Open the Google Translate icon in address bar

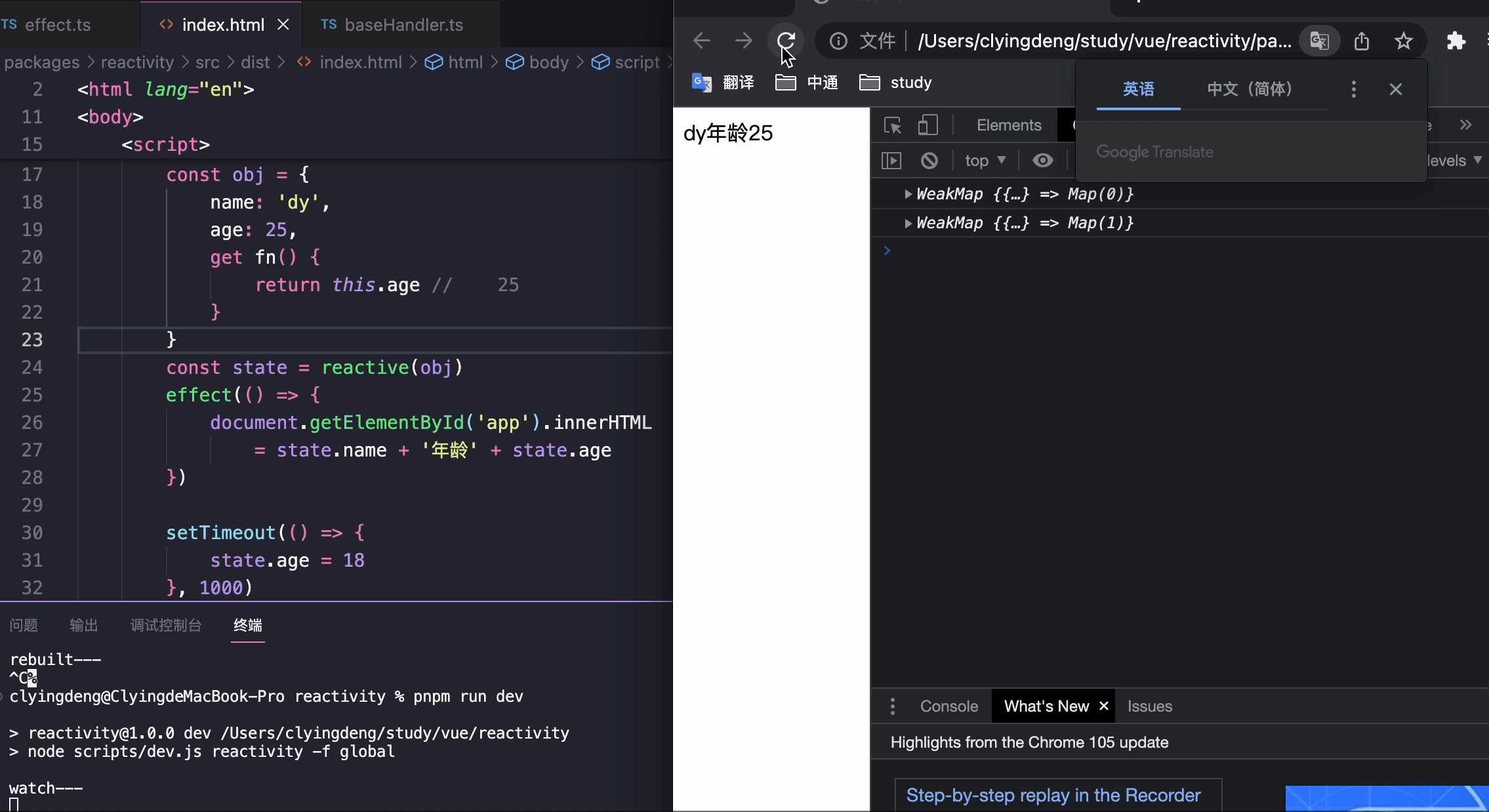tap(1319, 41)
